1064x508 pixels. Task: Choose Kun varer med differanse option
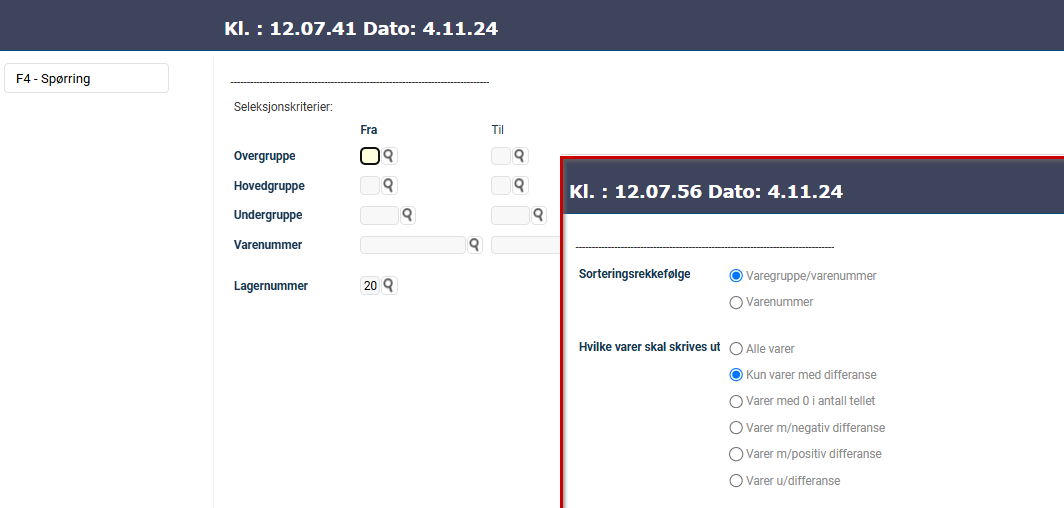[736, 374]
